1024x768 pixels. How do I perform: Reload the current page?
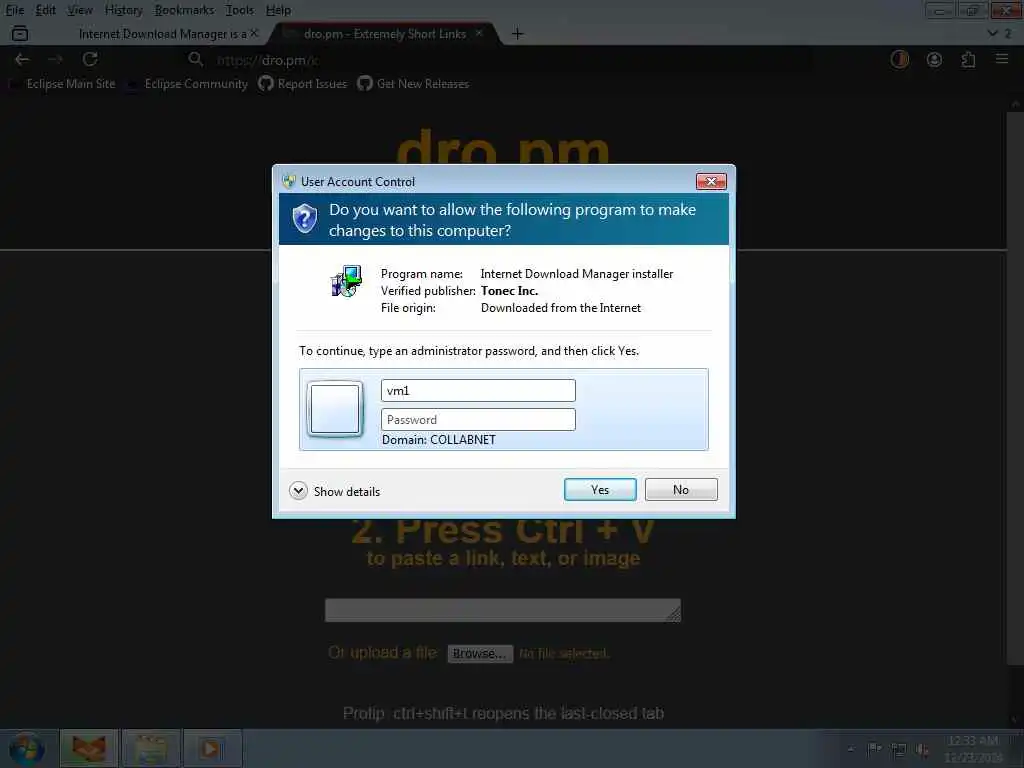click(90, 59)
